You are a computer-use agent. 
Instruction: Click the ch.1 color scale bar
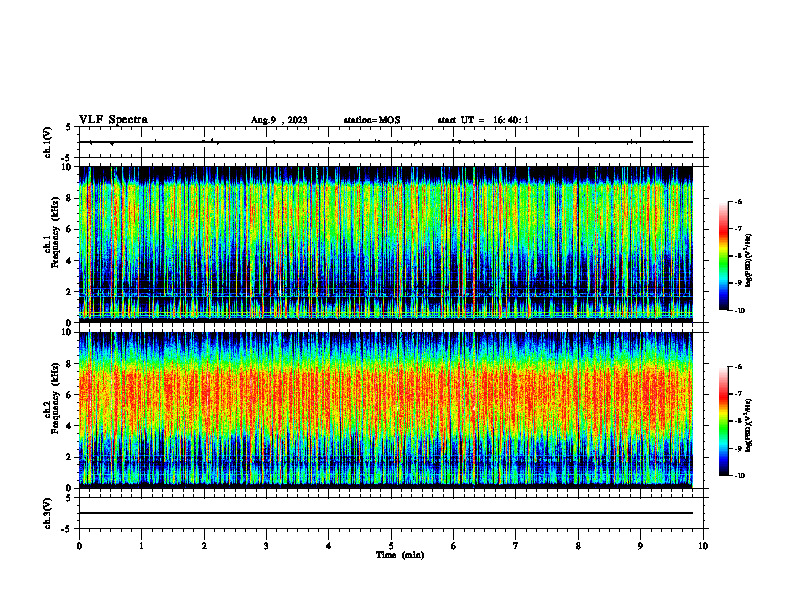pyautogui.click(x=723, y=256)
